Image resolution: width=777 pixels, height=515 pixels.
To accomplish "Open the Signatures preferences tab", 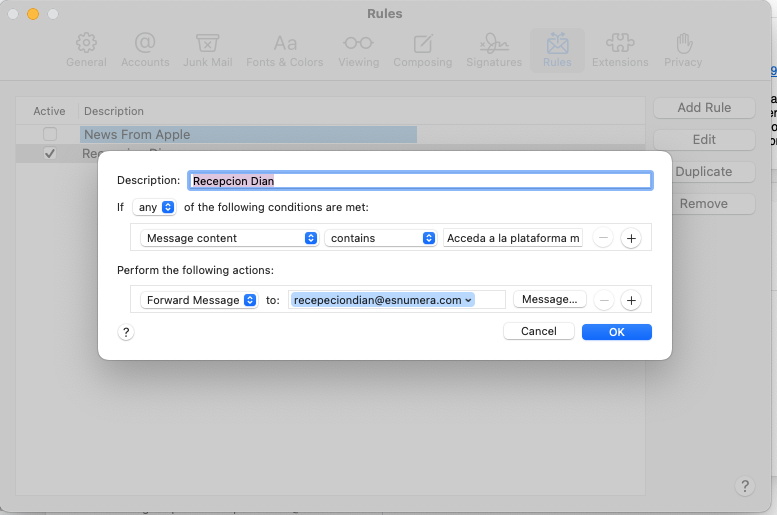I will 494,50.
